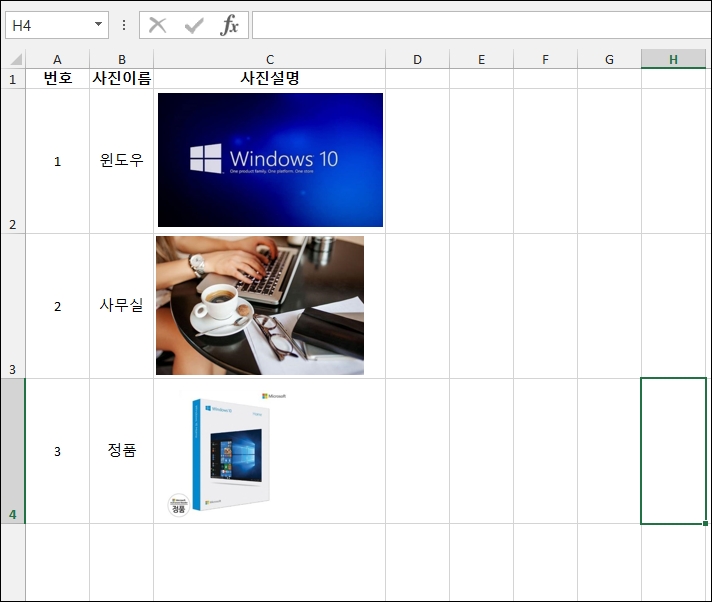Select the office laptop and coffee picture
The image size is (712, 602).
(x=260, y=305)
